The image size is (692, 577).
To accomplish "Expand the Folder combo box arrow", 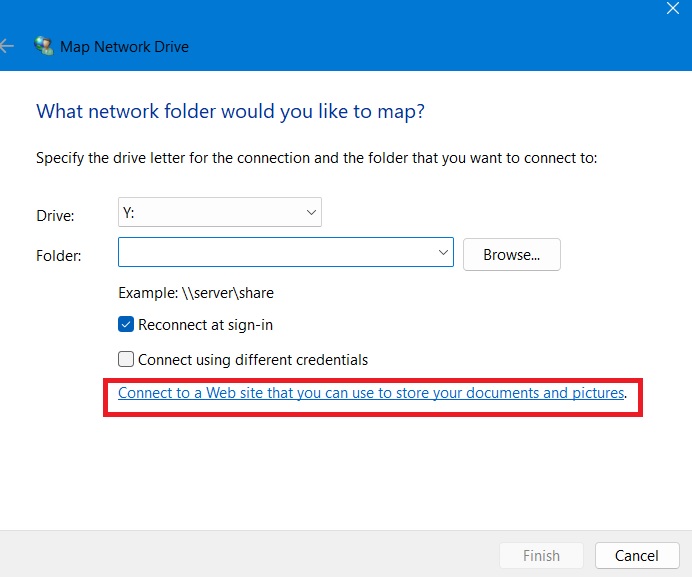I will point(443,253).
